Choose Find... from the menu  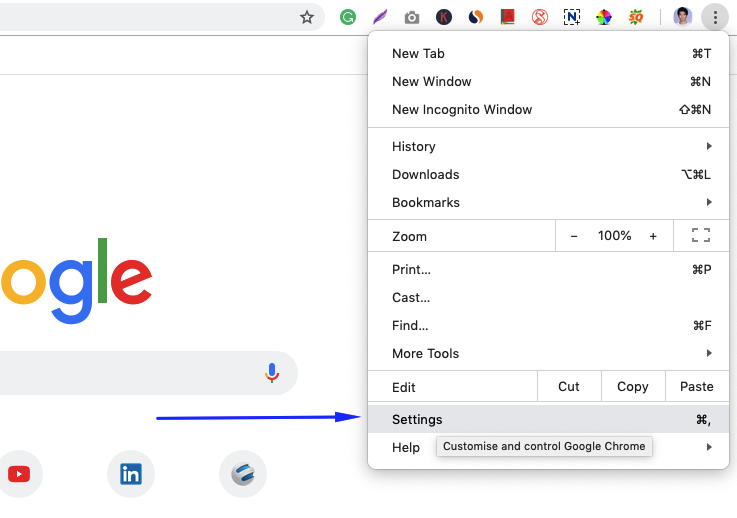548,325
